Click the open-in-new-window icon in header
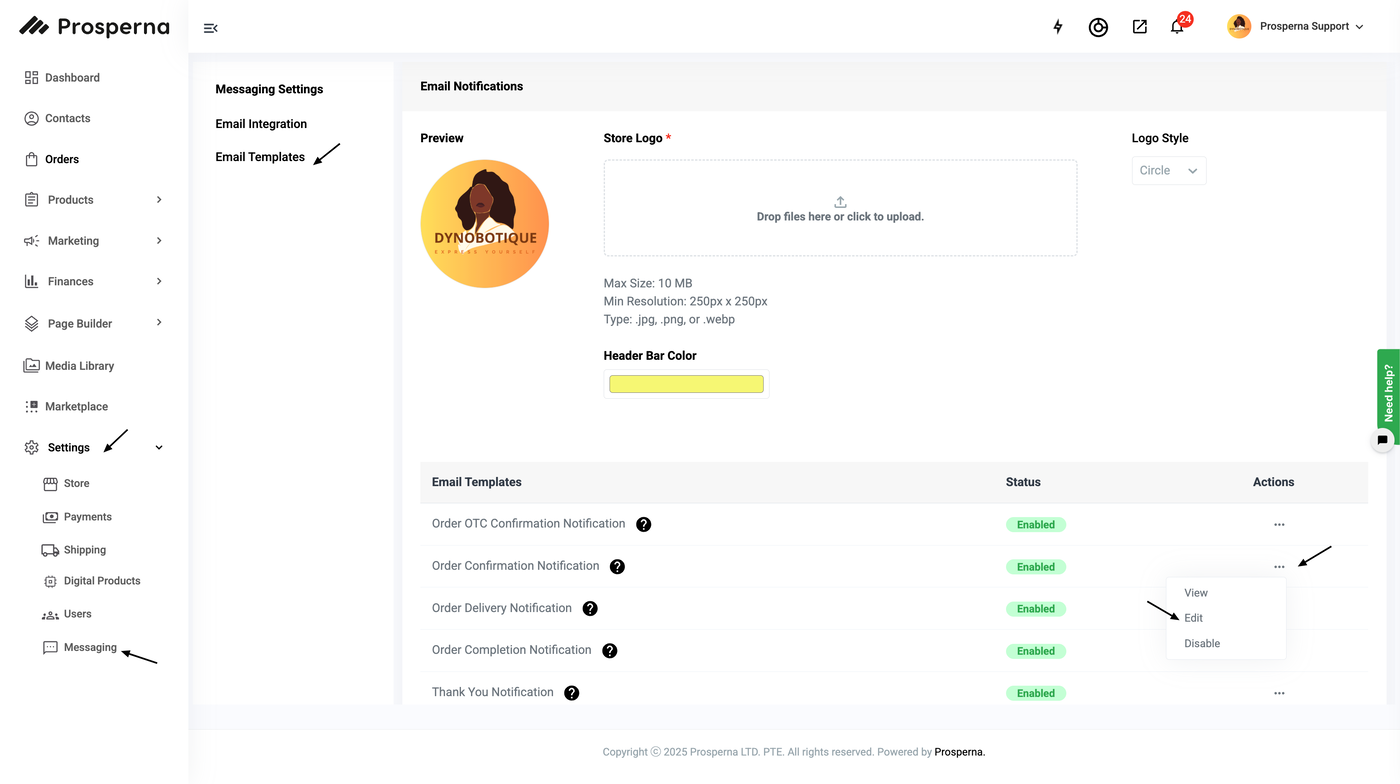The height and width of the screenshot is (784, 1400). 1139,27
